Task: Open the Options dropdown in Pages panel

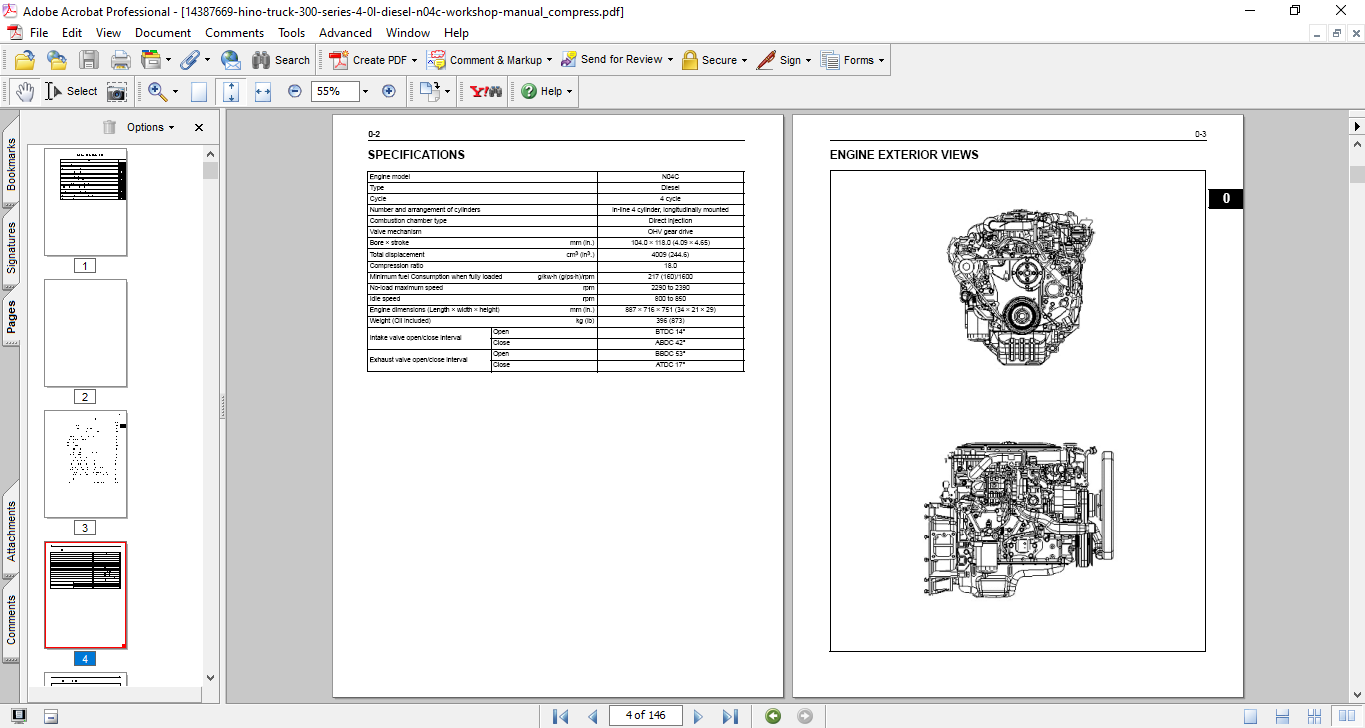Action: pos(150,127)
